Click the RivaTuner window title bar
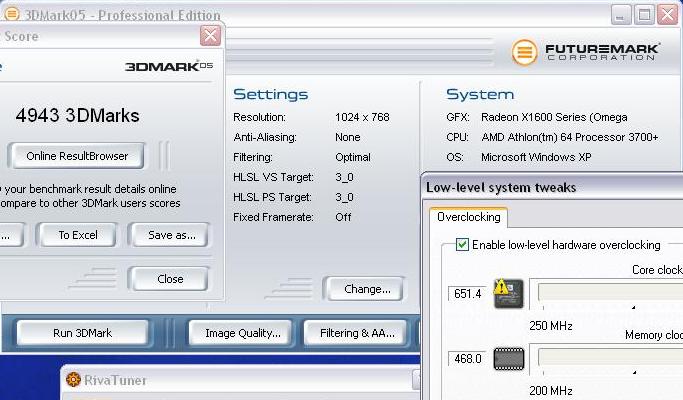 tap(240, 380)
